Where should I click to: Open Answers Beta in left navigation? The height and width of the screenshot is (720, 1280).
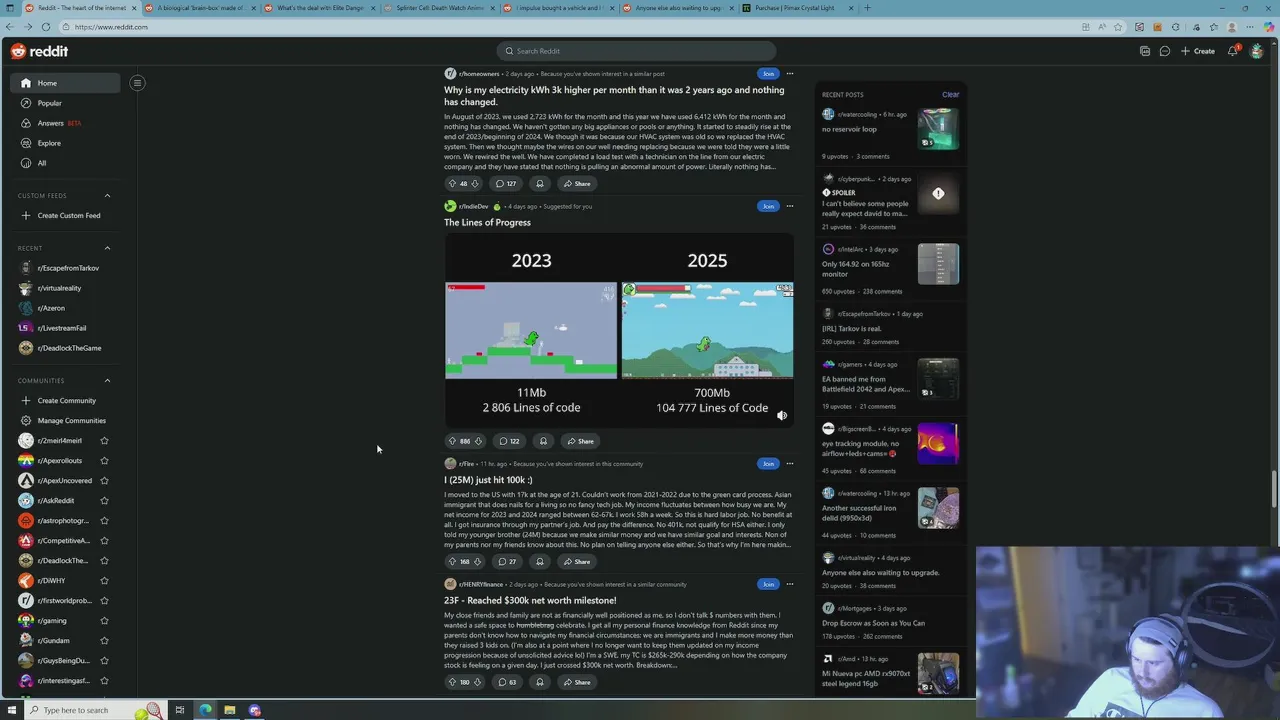click(x=65, y=123)
